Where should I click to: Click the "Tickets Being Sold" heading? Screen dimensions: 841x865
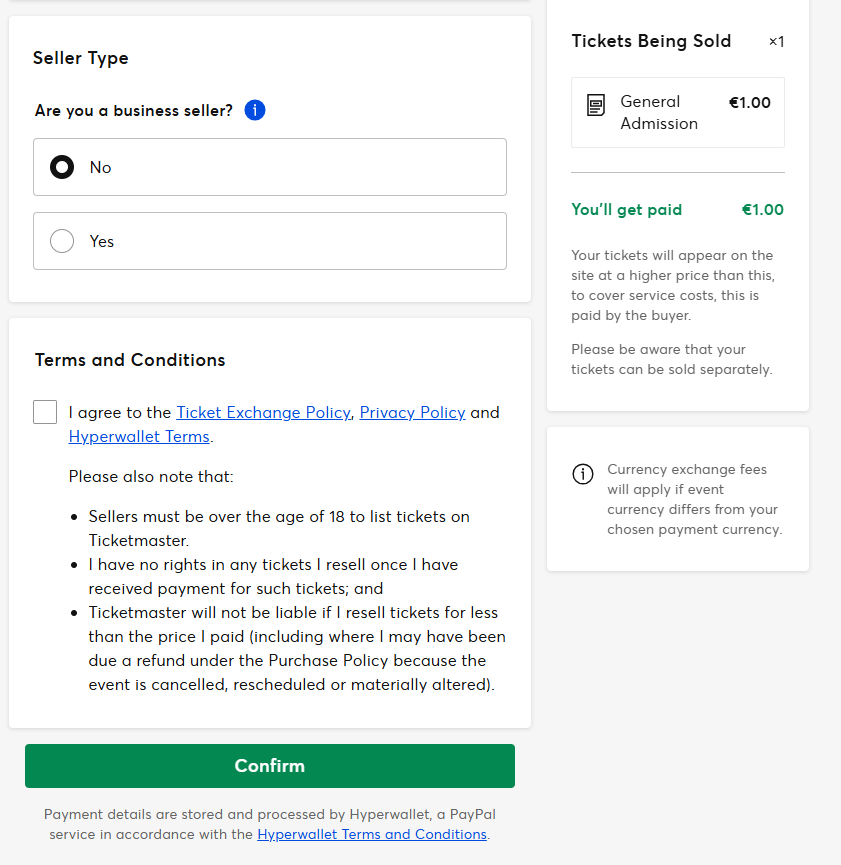(x=651, y=41)
